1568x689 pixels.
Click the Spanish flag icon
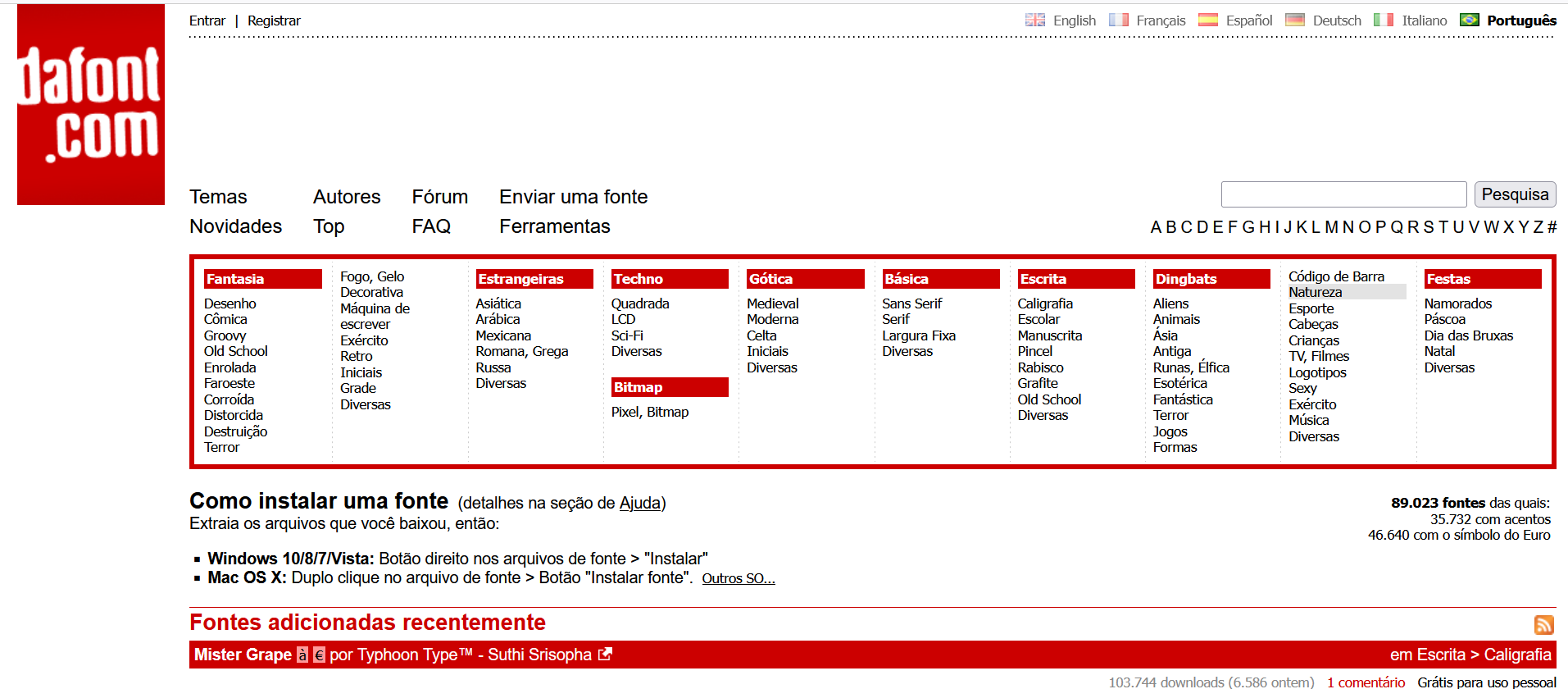(x=1208, y=20)
